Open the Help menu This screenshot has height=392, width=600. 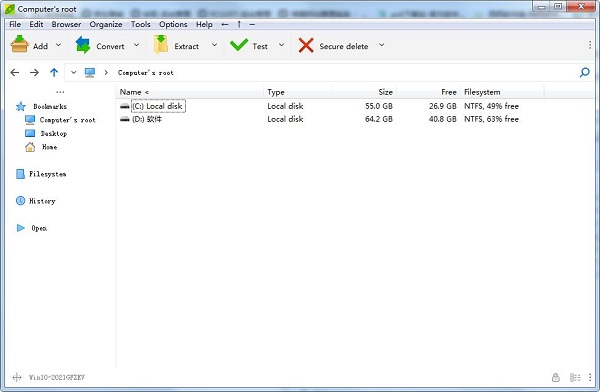(x=204, y=24)
